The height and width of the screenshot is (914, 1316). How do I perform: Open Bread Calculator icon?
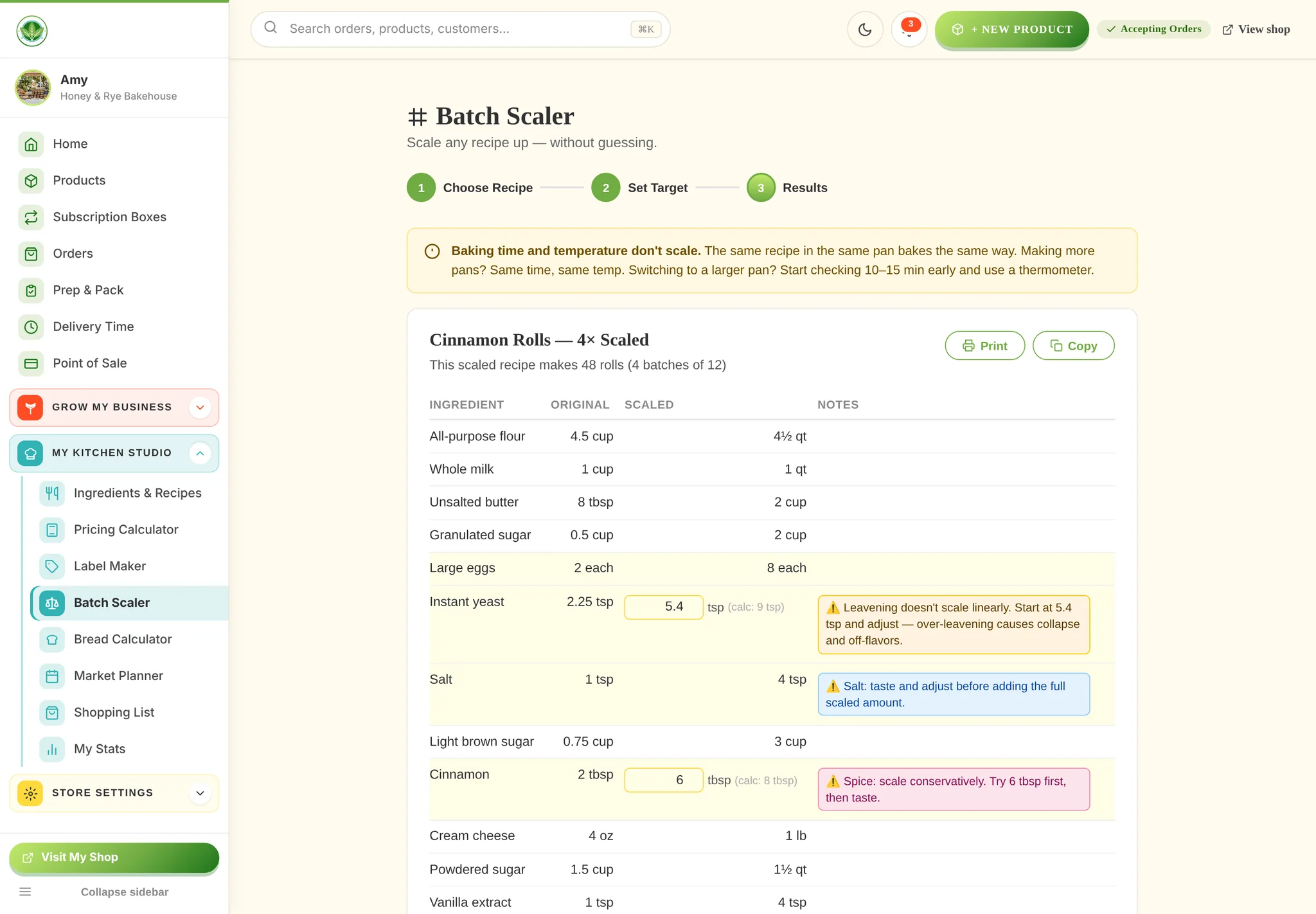tap(52, 640)
